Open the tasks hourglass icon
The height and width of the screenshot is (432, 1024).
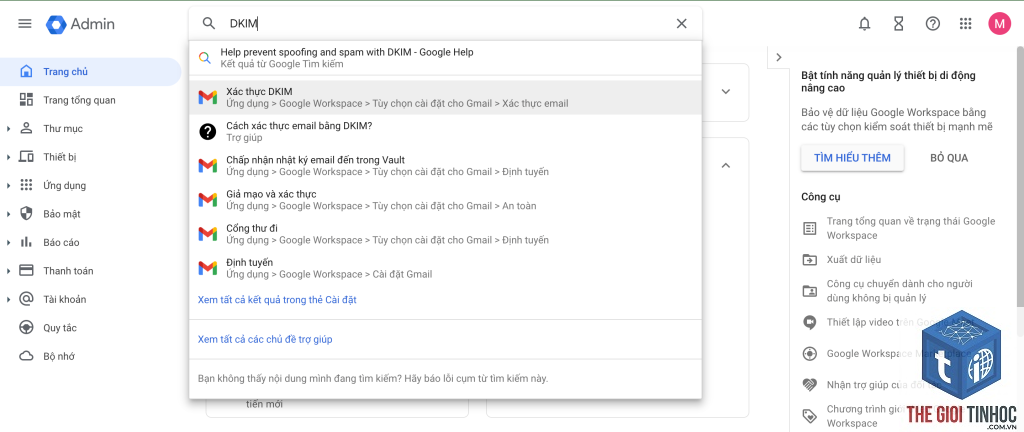pos(899,24)
